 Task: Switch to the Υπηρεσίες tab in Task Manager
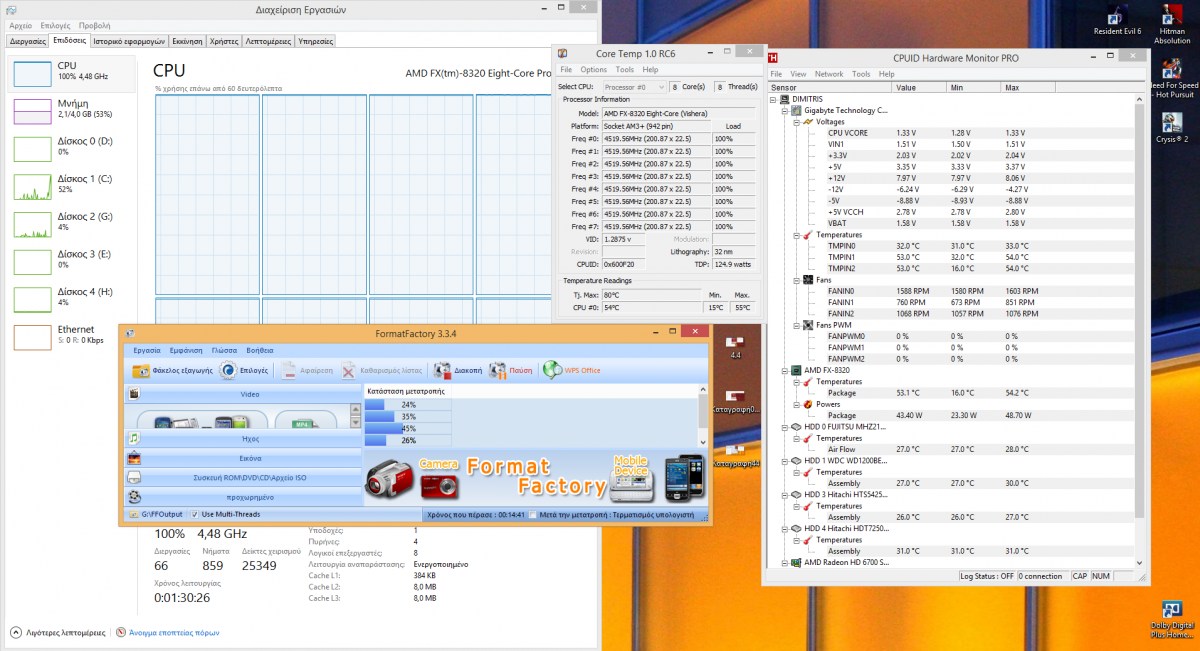tap(316, 41)
